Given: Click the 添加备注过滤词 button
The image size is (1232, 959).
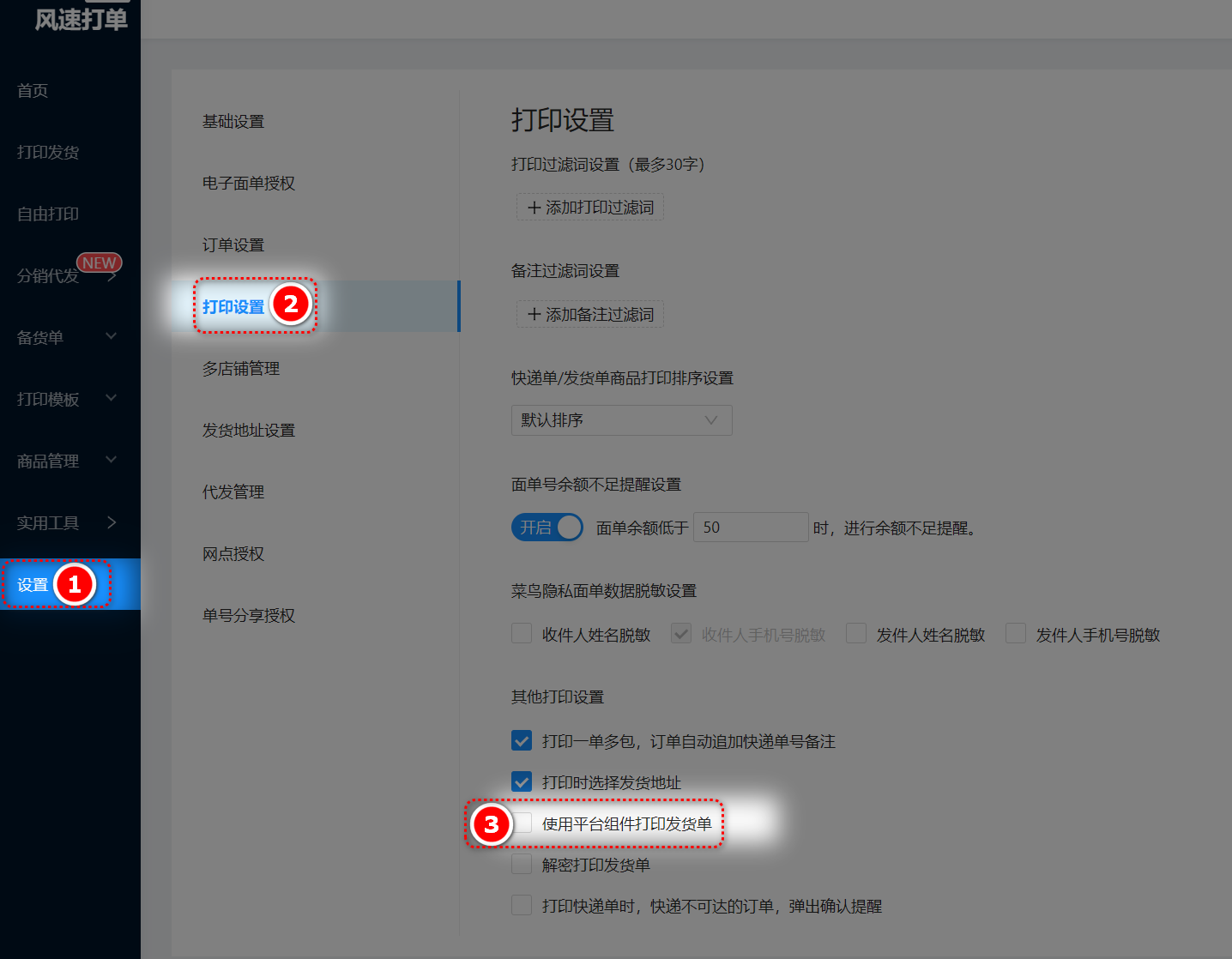Looking at the screenshot, I should coord(590,315).
